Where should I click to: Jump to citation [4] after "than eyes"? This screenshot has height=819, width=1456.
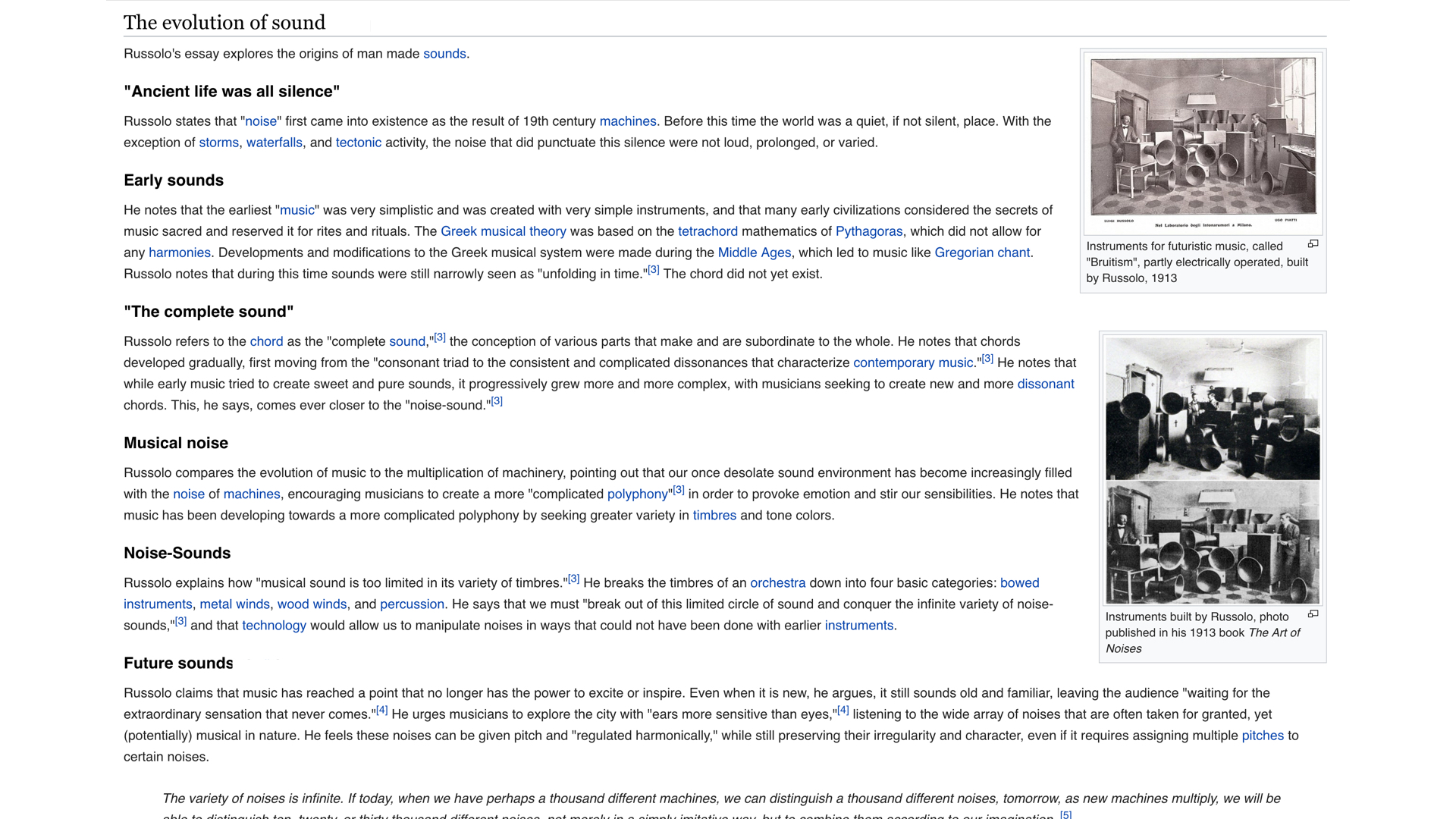tap(843, 711)
